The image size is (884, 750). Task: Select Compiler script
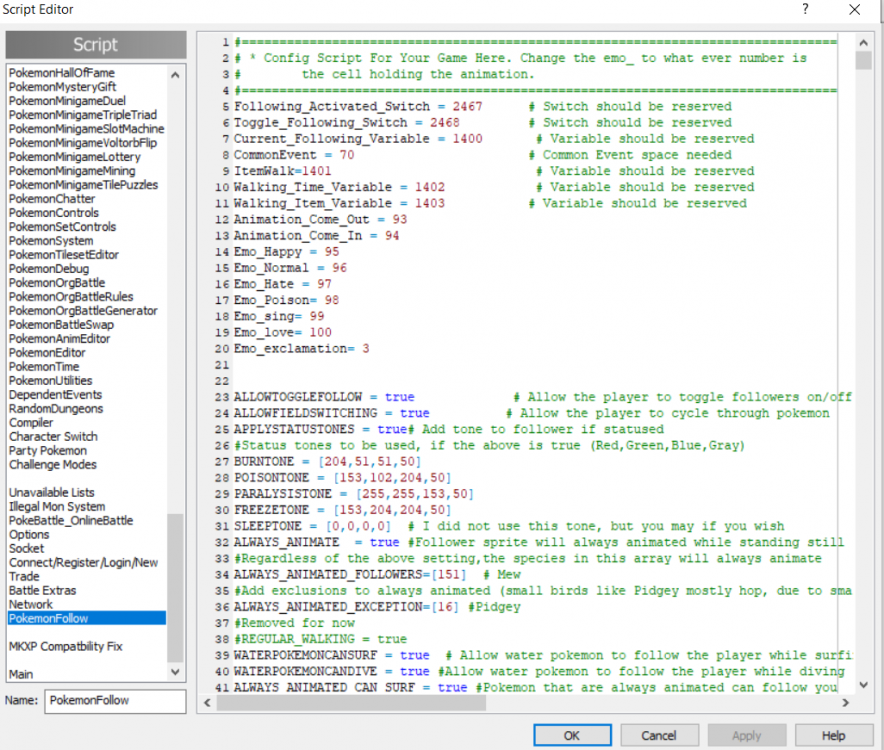tap(30, 423)
